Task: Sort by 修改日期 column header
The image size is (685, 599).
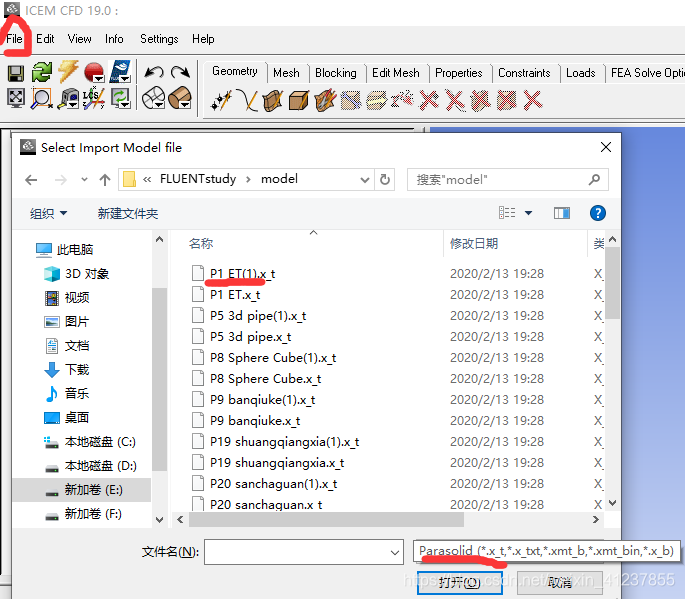Action: click(474, 243)
